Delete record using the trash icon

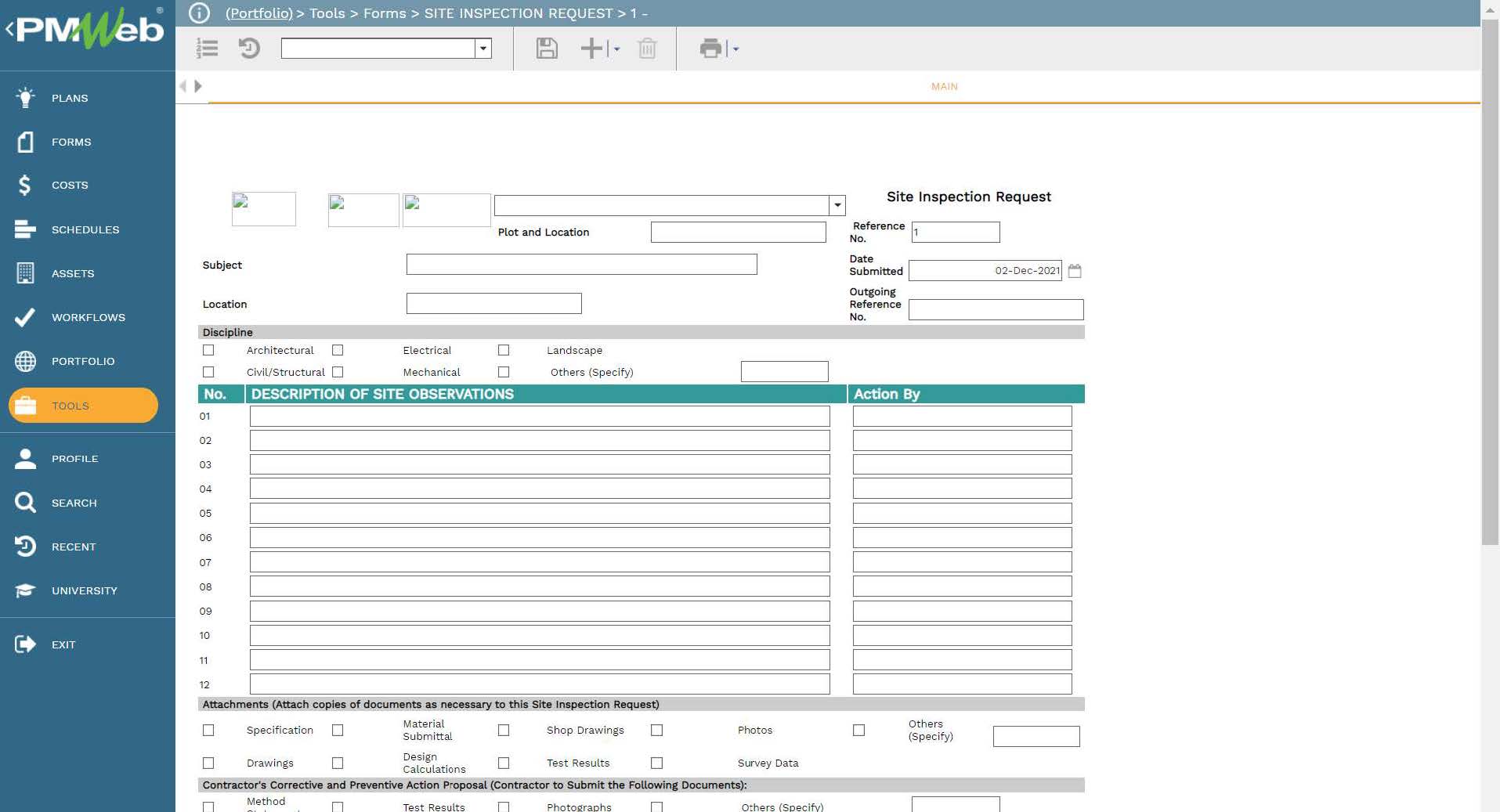pos(647,49)
